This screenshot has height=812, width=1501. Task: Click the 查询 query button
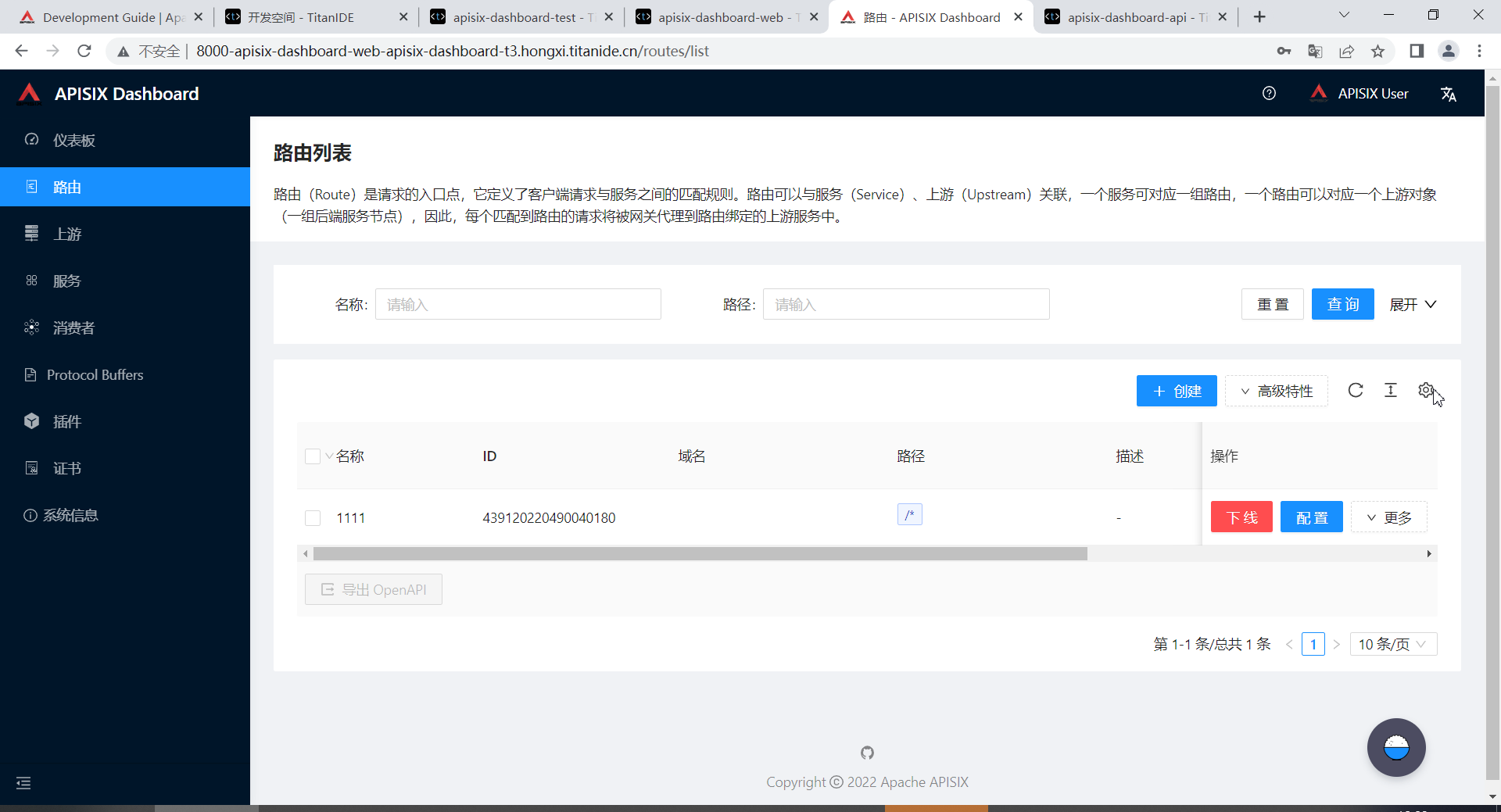pyautogui.click(x=1342, y=304)
